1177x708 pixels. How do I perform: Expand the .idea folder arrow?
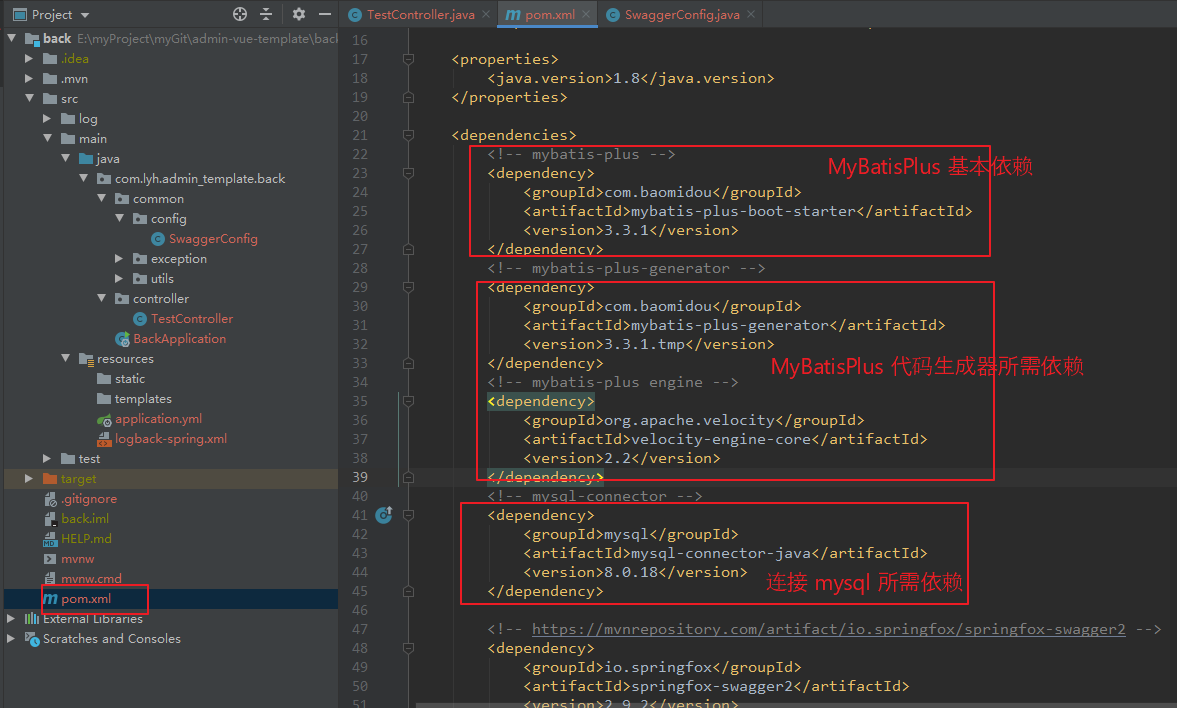pos(29,58)
